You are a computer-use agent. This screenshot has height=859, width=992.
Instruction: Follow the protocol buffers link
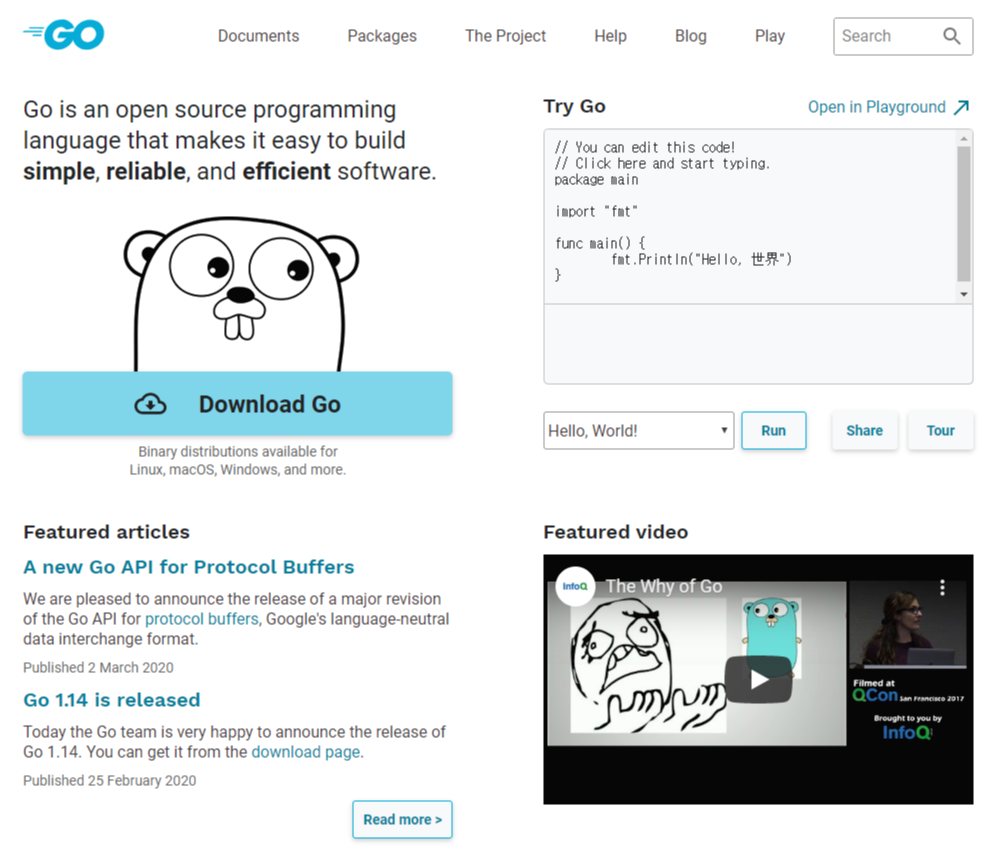[202, 619]
